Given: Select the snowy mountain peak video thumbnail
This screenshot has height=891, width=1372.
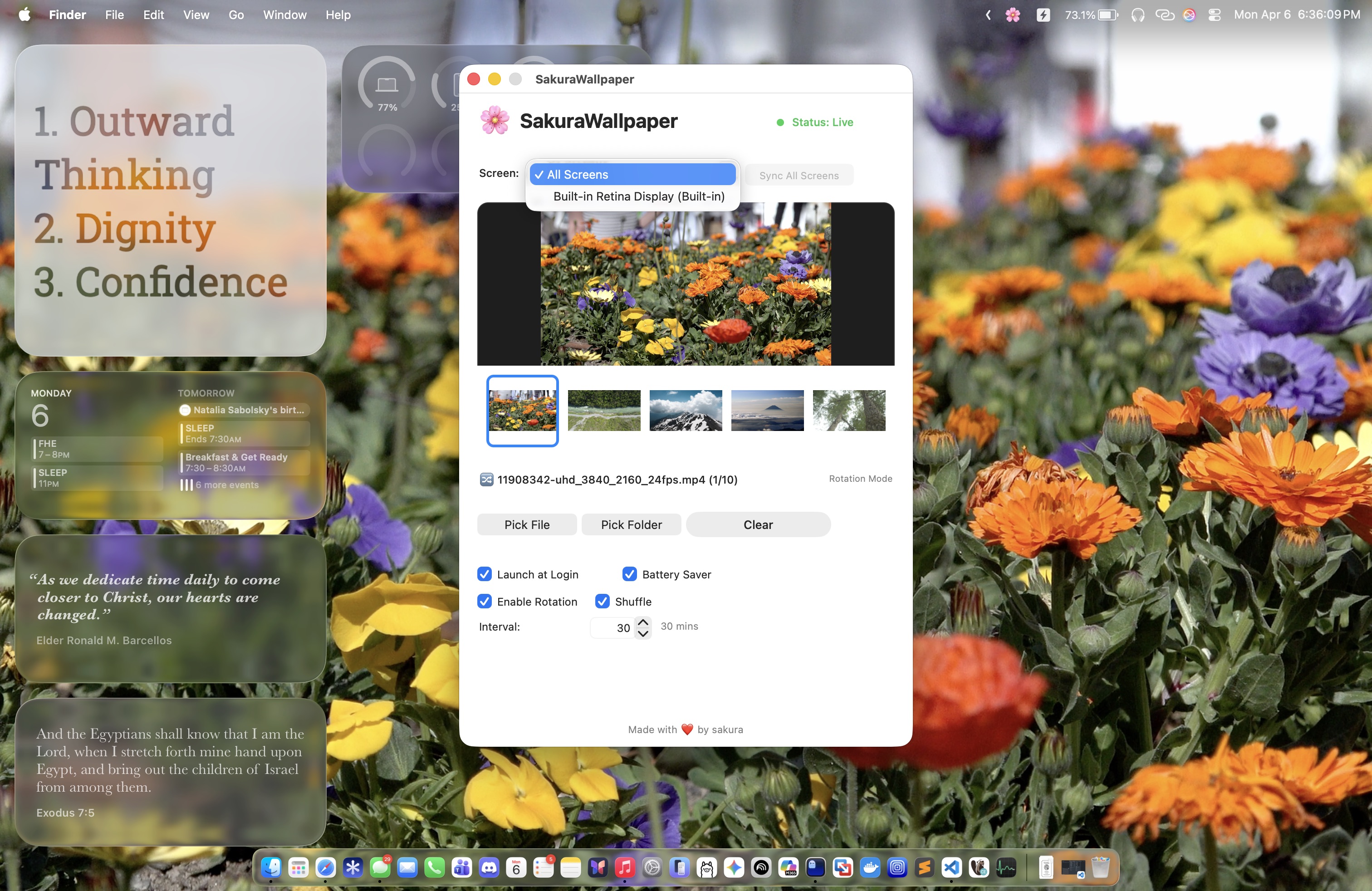Looking at the screenshot, I should 686,411.
